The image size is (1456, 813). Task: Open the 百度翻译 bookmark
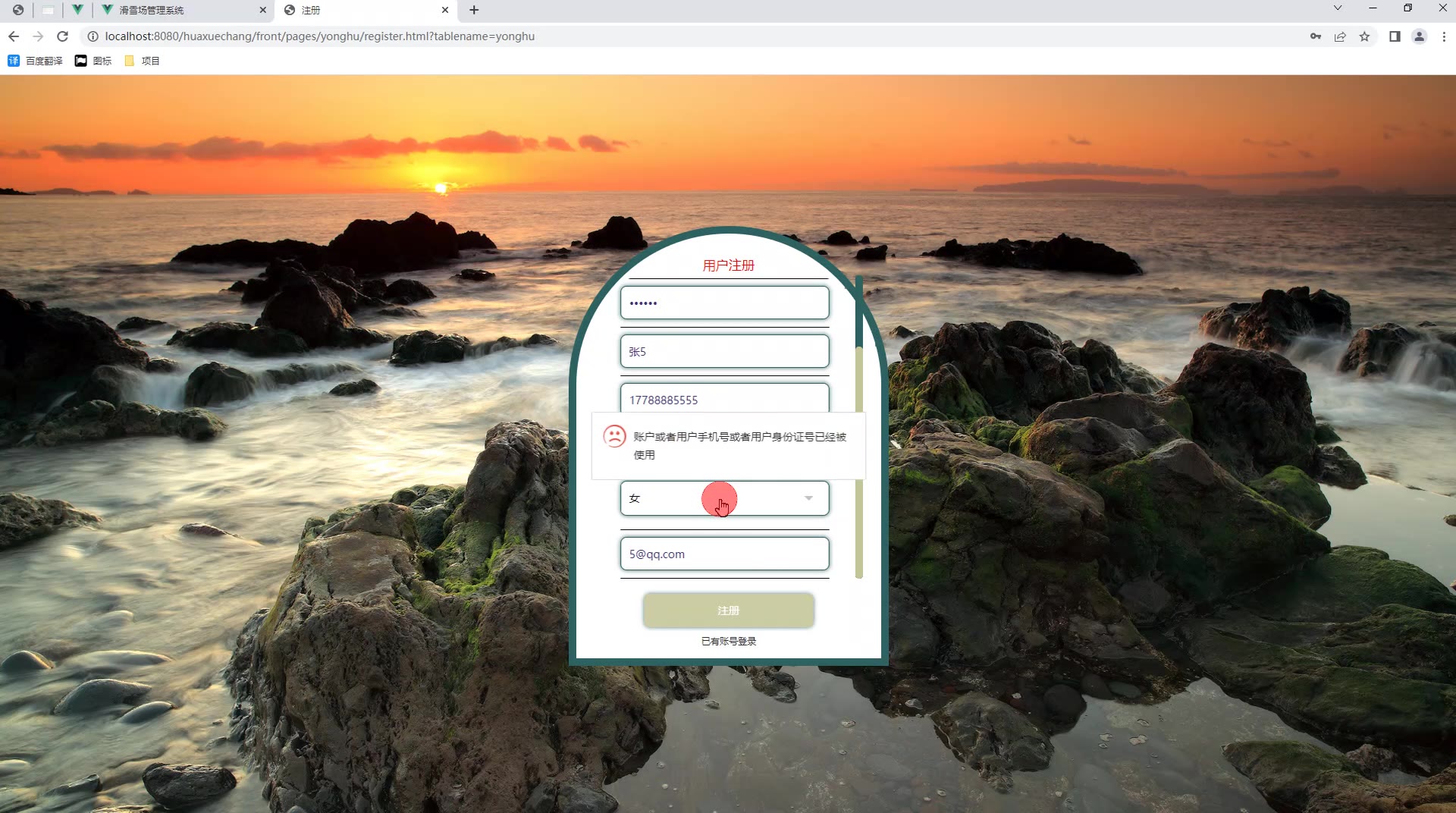(x=35, y=61)
